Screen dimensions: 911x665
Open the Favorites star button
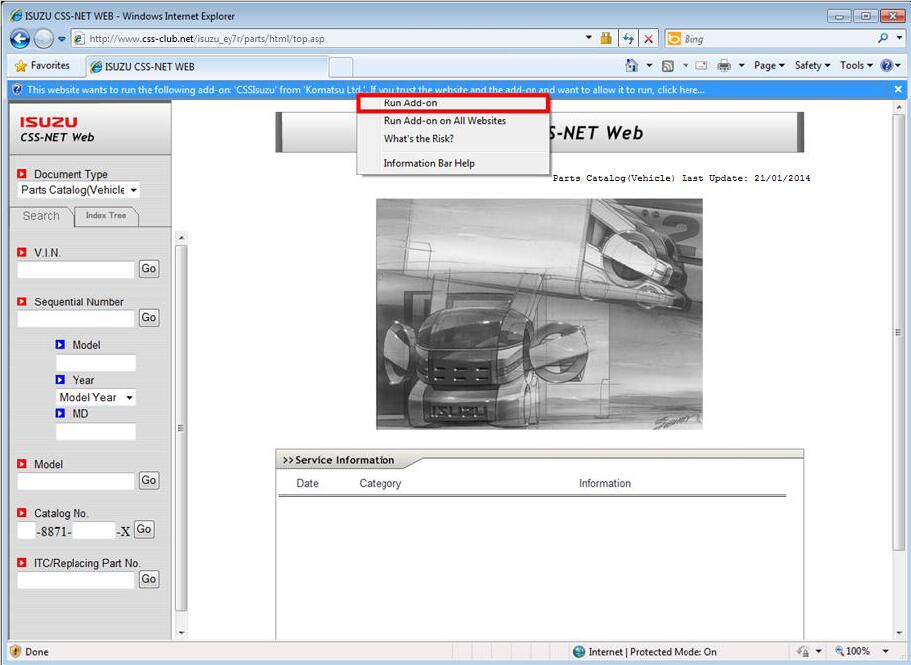[42, 66]
